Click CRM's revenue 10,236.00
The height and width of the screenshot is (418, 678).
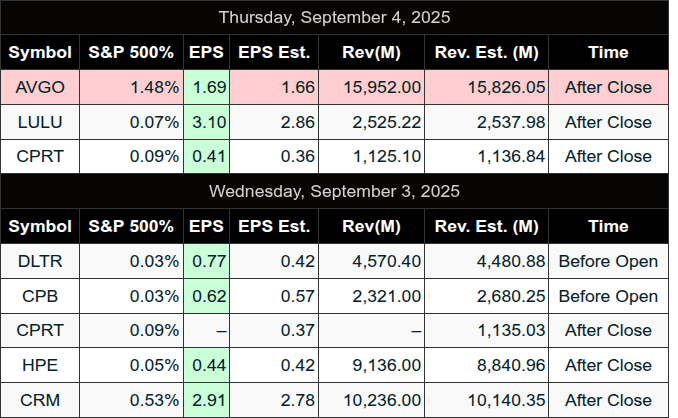click(371, 400)
